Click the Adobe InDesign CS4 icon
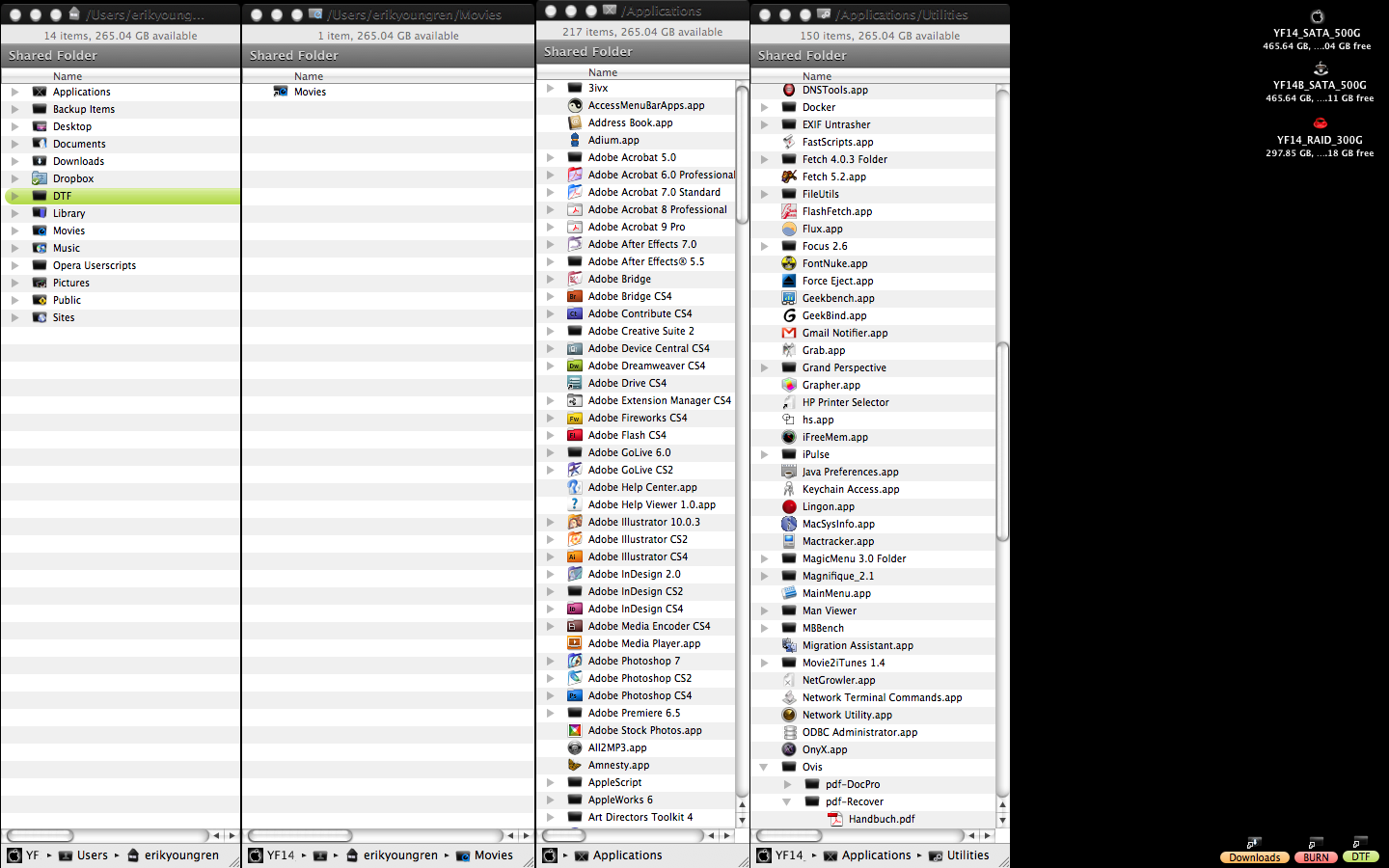1389x868 pixels. click(x=575, y=609)
